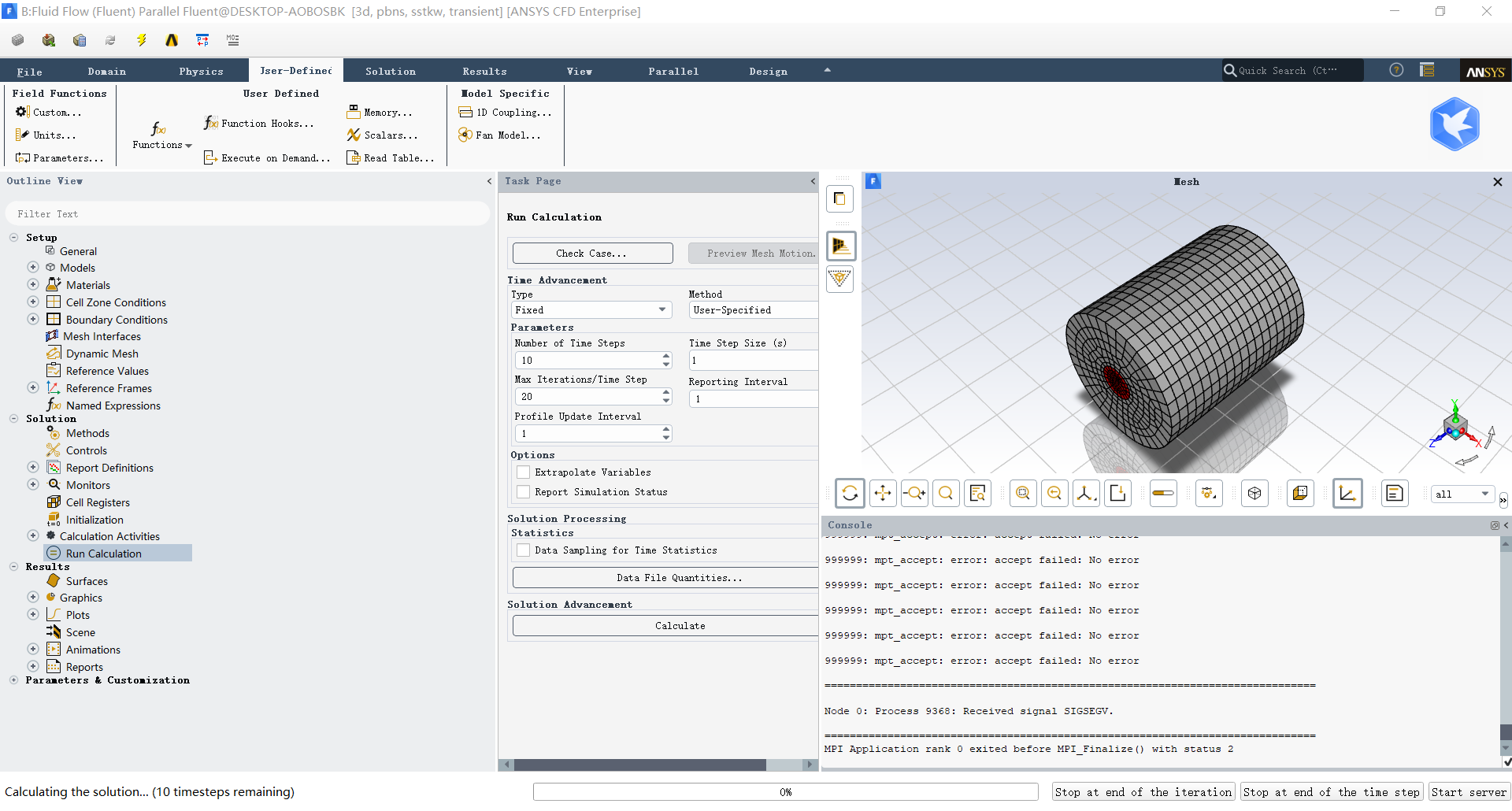The image size is (1512, 811).
Task: Enable Data Sampling for Time Statistics
Action: 523,550
